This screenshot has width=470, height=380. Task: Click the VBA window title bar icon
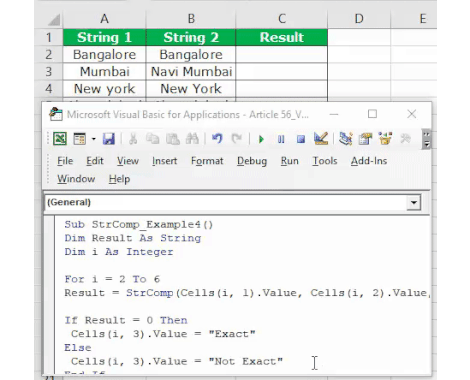(x=56, y=114)
